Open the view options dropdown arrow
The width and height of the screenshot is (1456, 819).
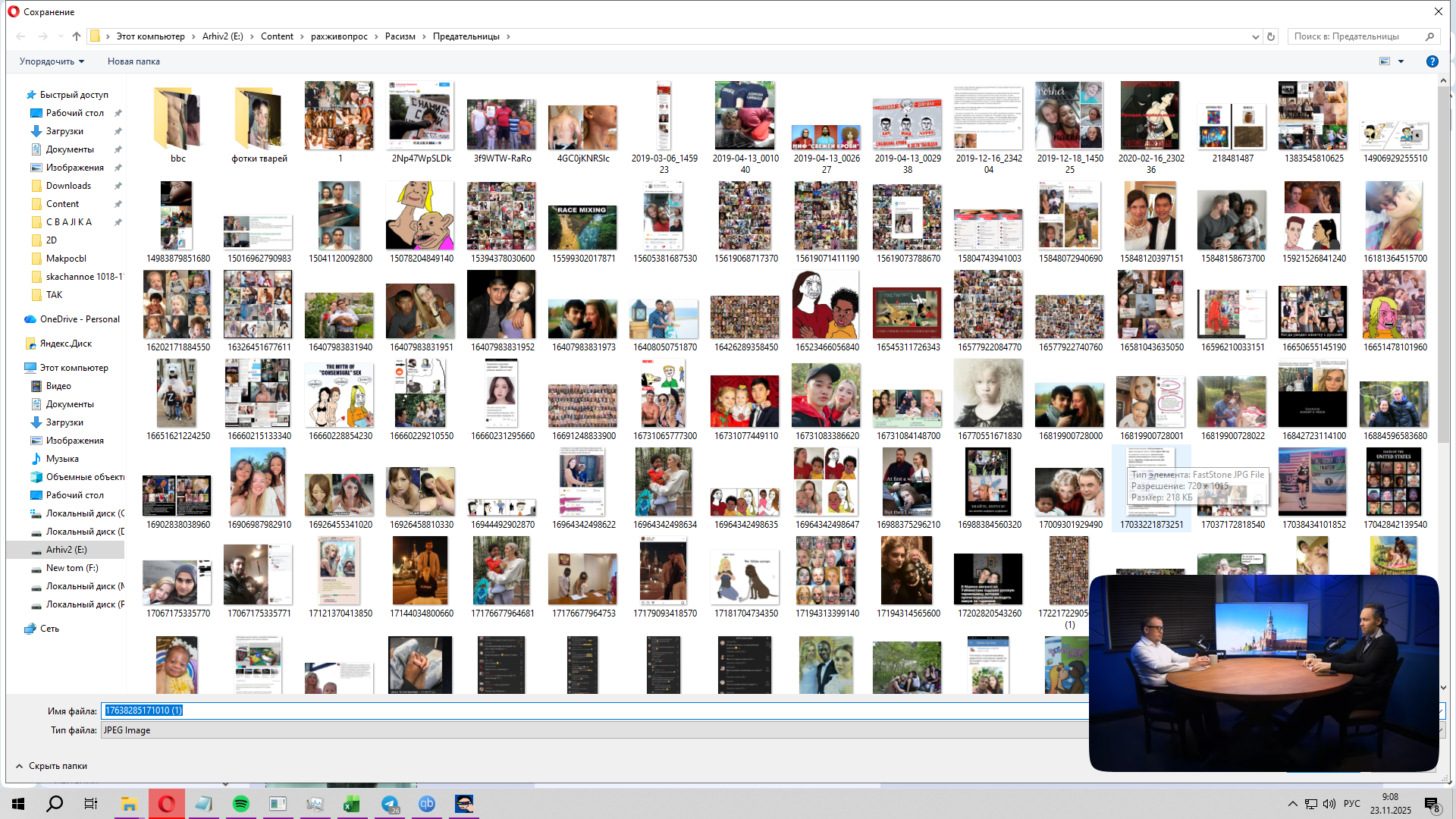pos(1401,61)
